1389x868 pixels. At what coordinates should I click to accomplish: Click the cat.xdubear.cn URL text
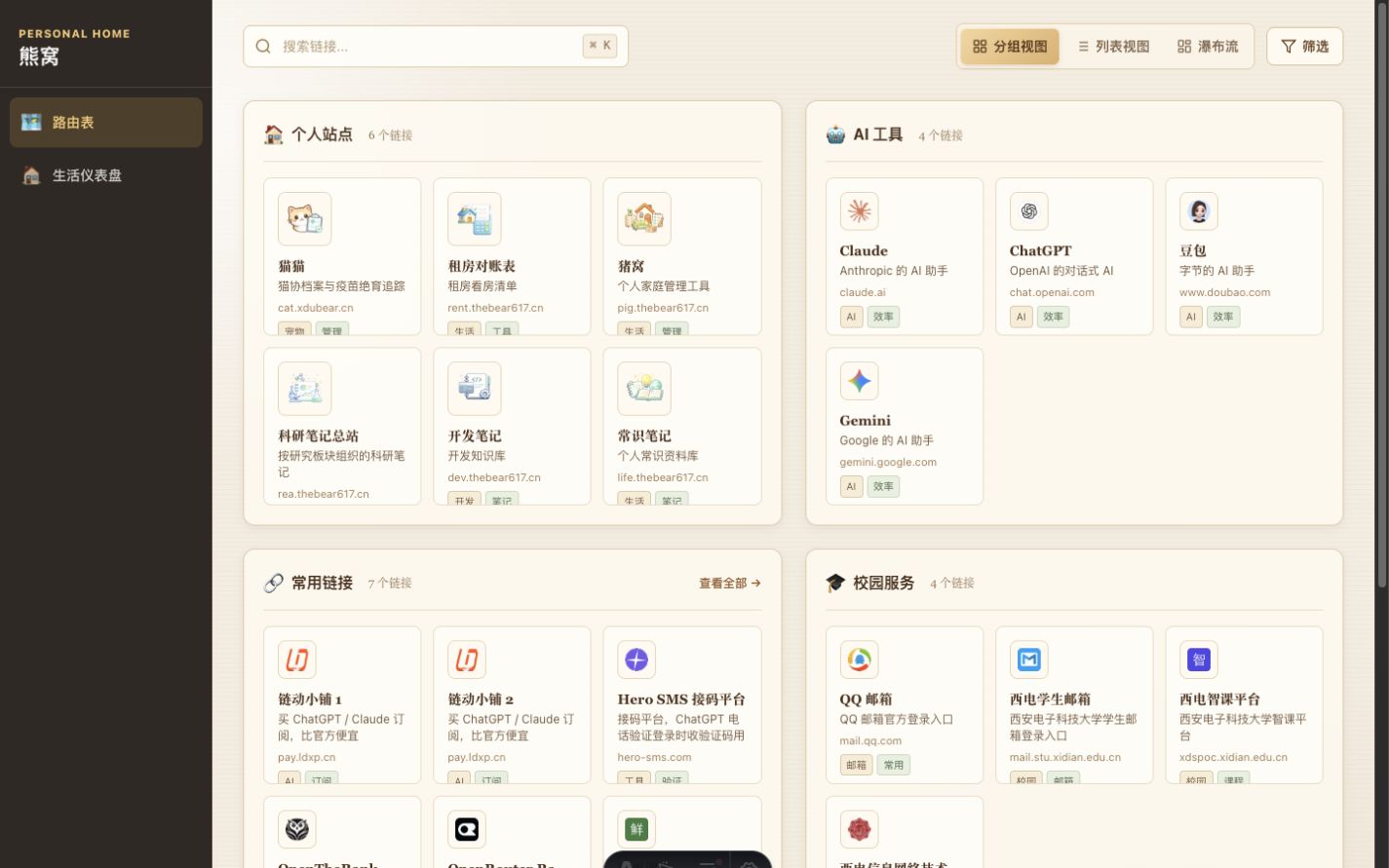coord(316,308)
